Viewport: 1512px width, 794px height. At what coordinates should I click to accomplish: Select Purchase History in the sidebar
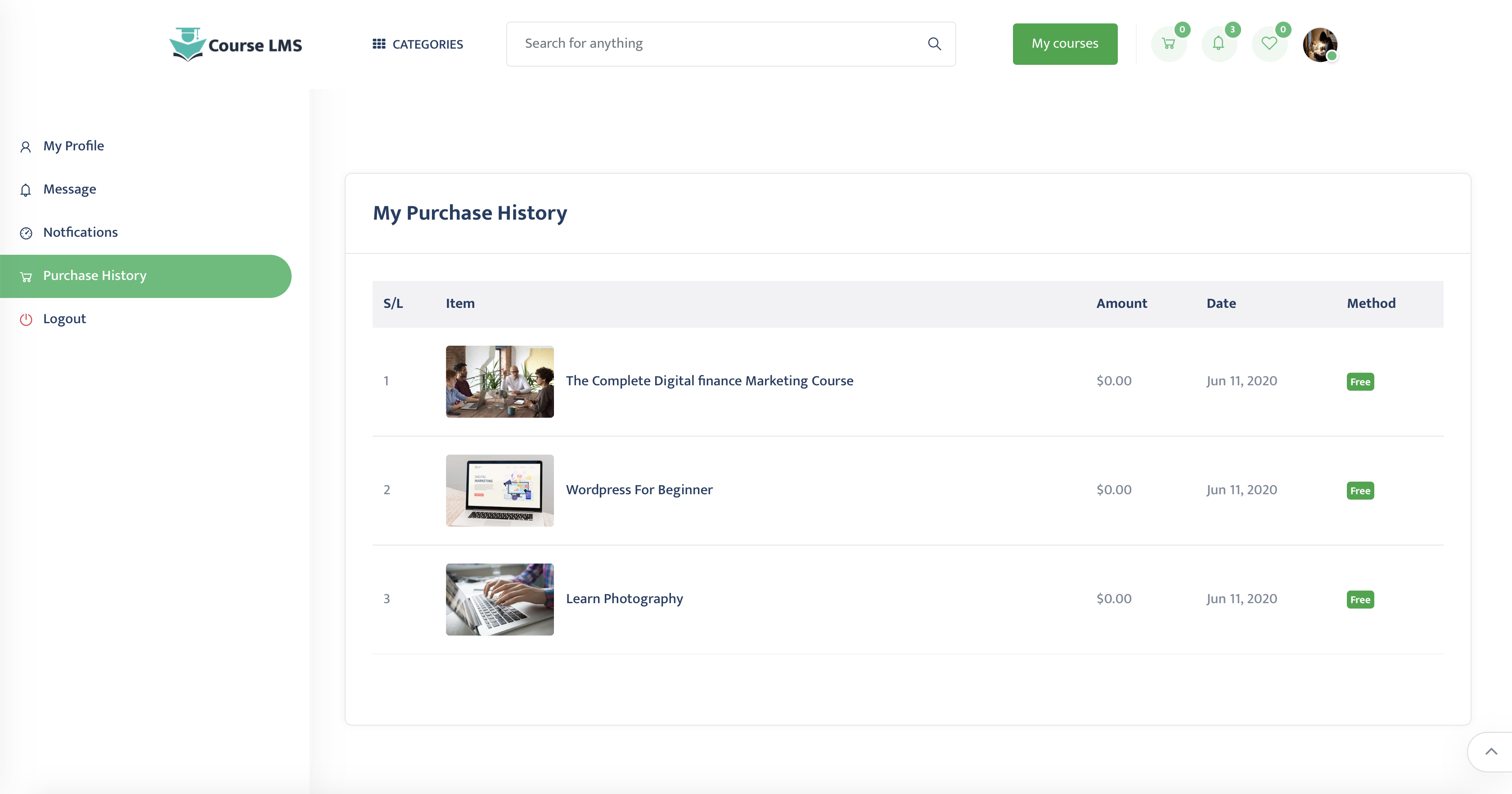coord(94,275)
